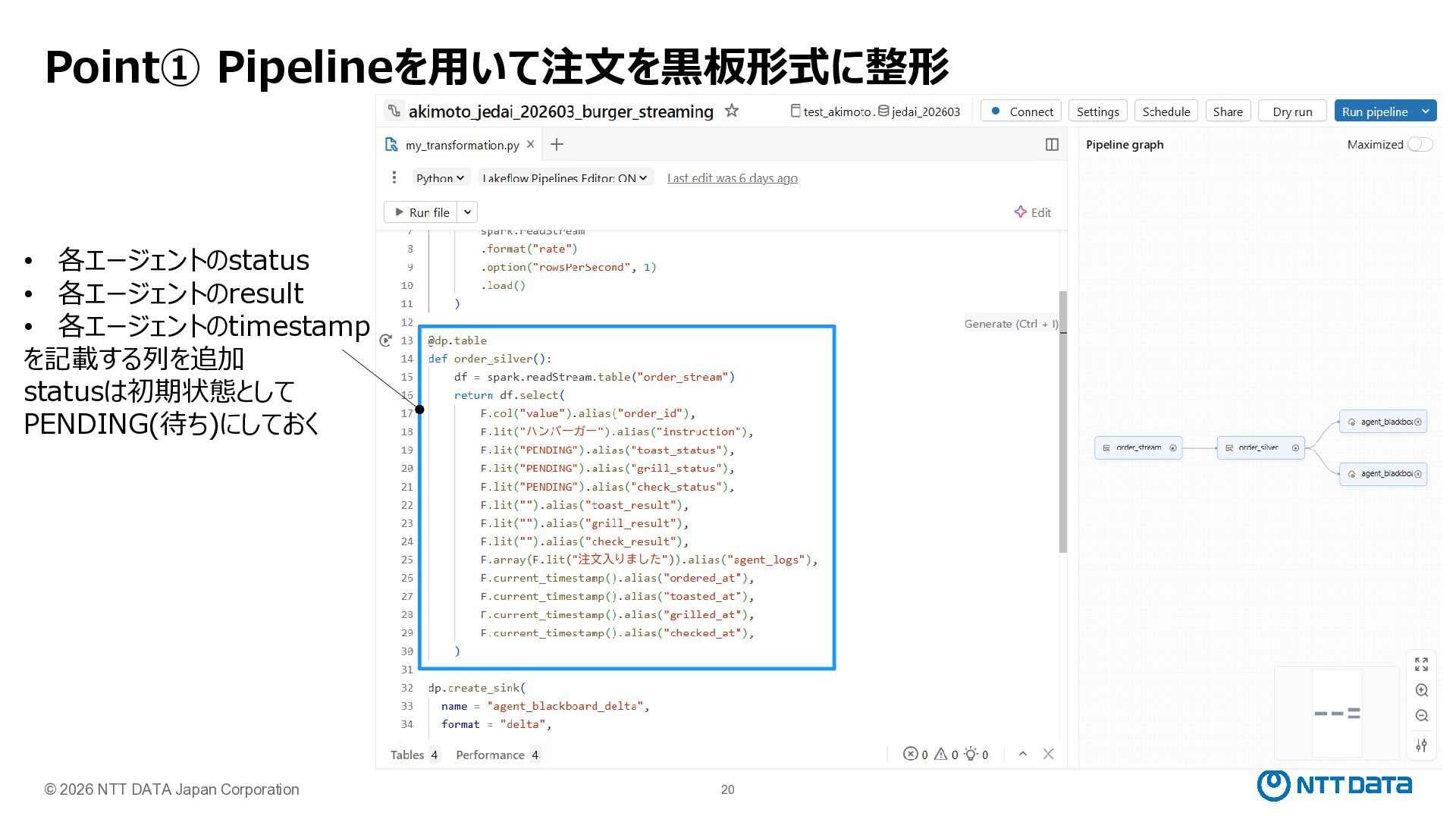Viewport: 1456px width, 819px height.
Task: Click the split editor layout icon
Action: pyautogui.click(x=1052, y=145)
